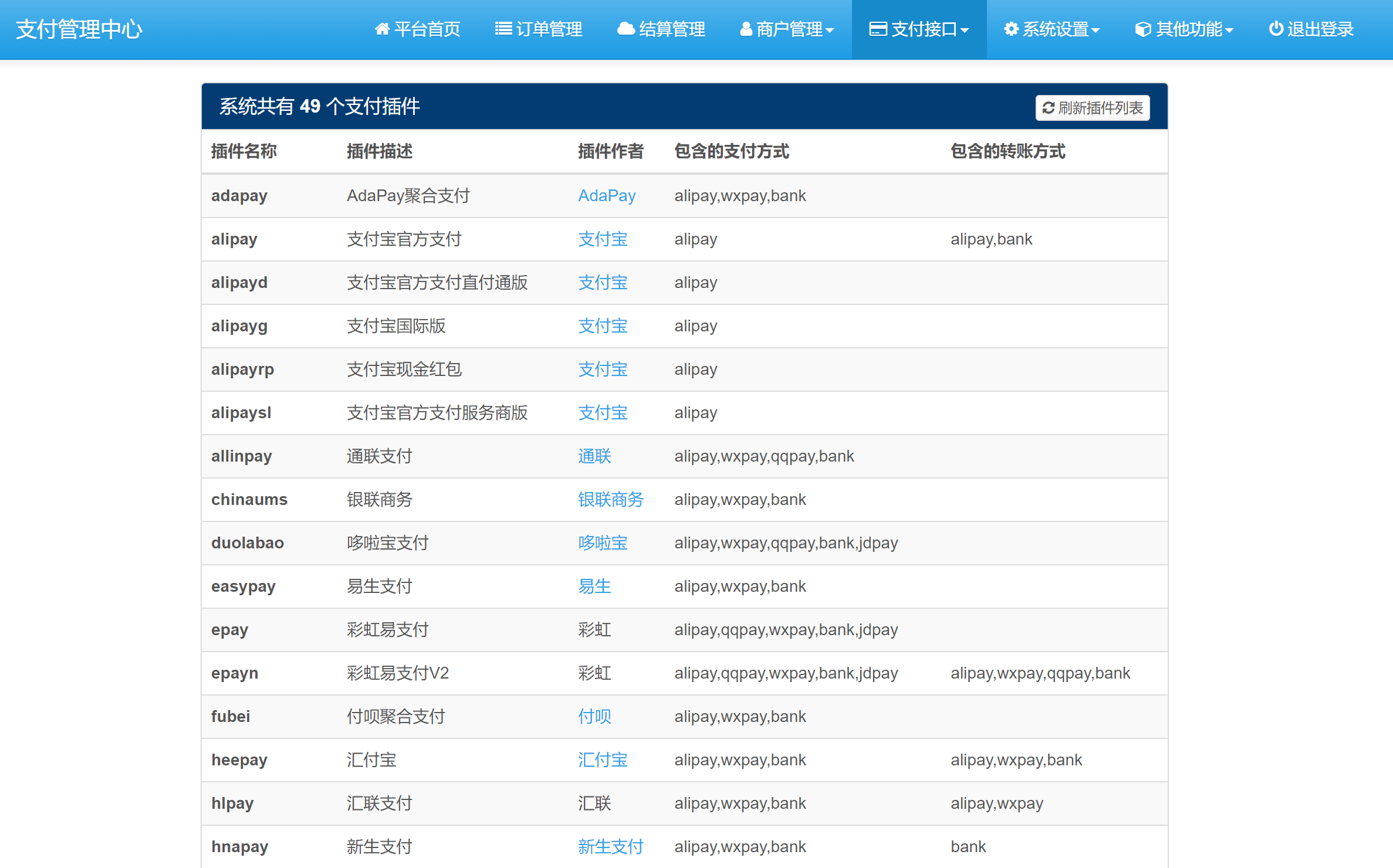Click the alipayg plugin name
This screenshot has height=868, width=1393.
tap(239, 325)
